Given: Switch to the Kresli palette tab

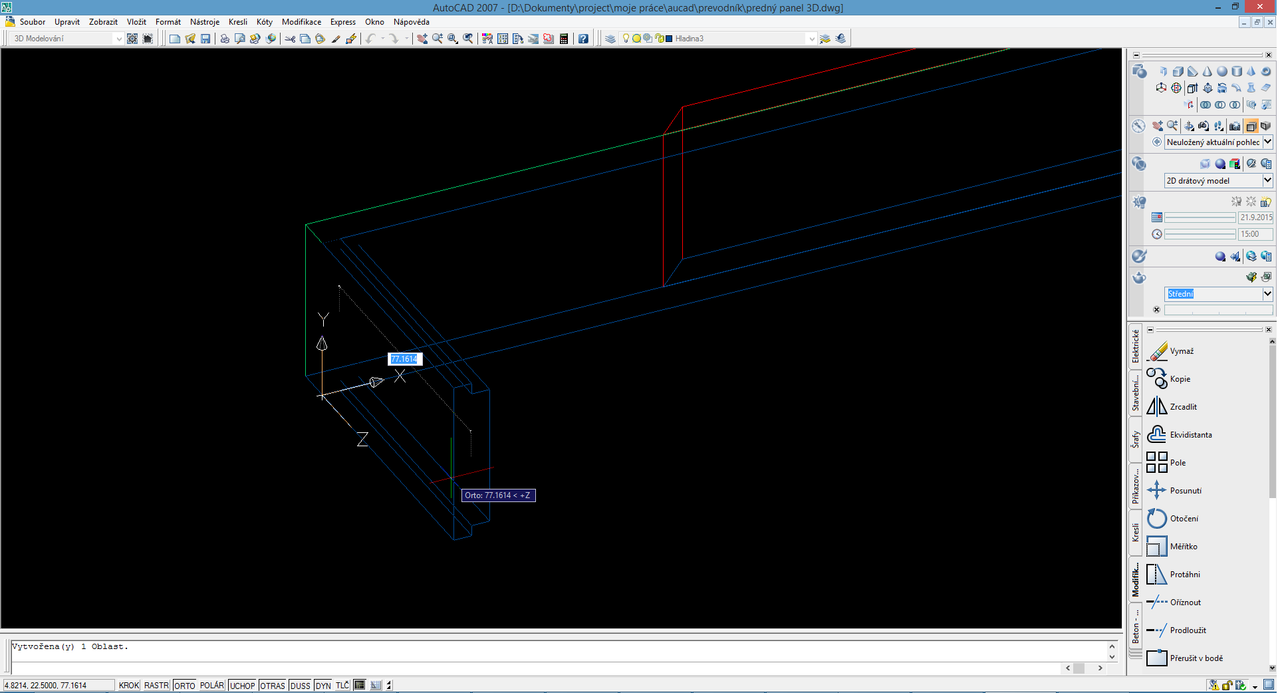Looking at the screenshot, I should [1136, 532].
